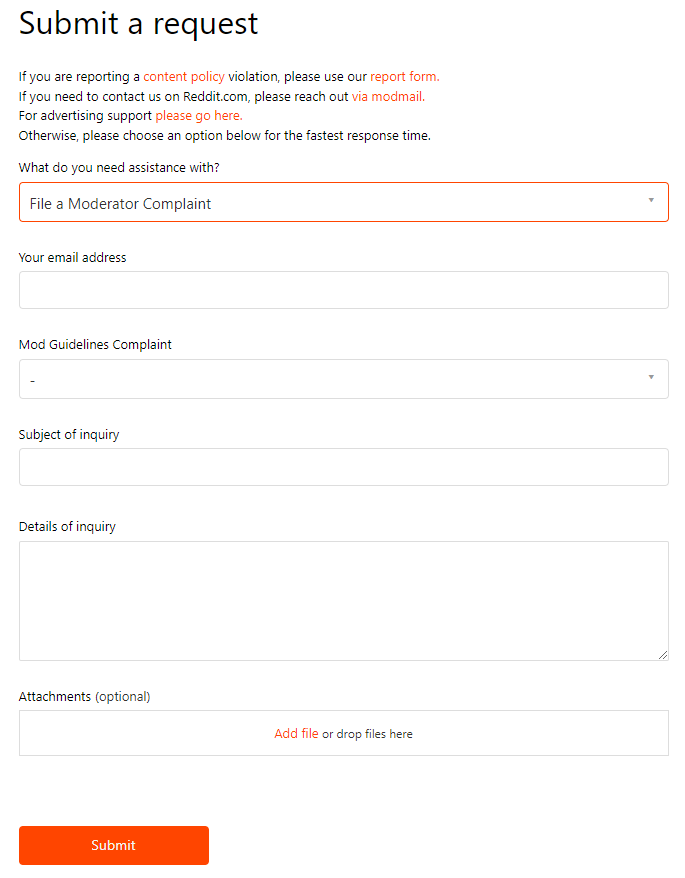
Task: Open the content policy link
Action: (183, 76)
